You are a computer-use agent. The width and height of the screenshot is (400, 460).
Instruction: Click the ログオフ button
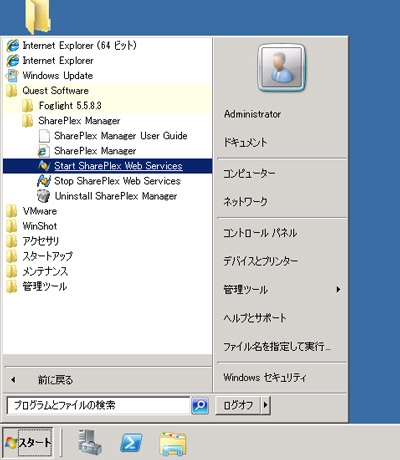click(x=238, y=405)
